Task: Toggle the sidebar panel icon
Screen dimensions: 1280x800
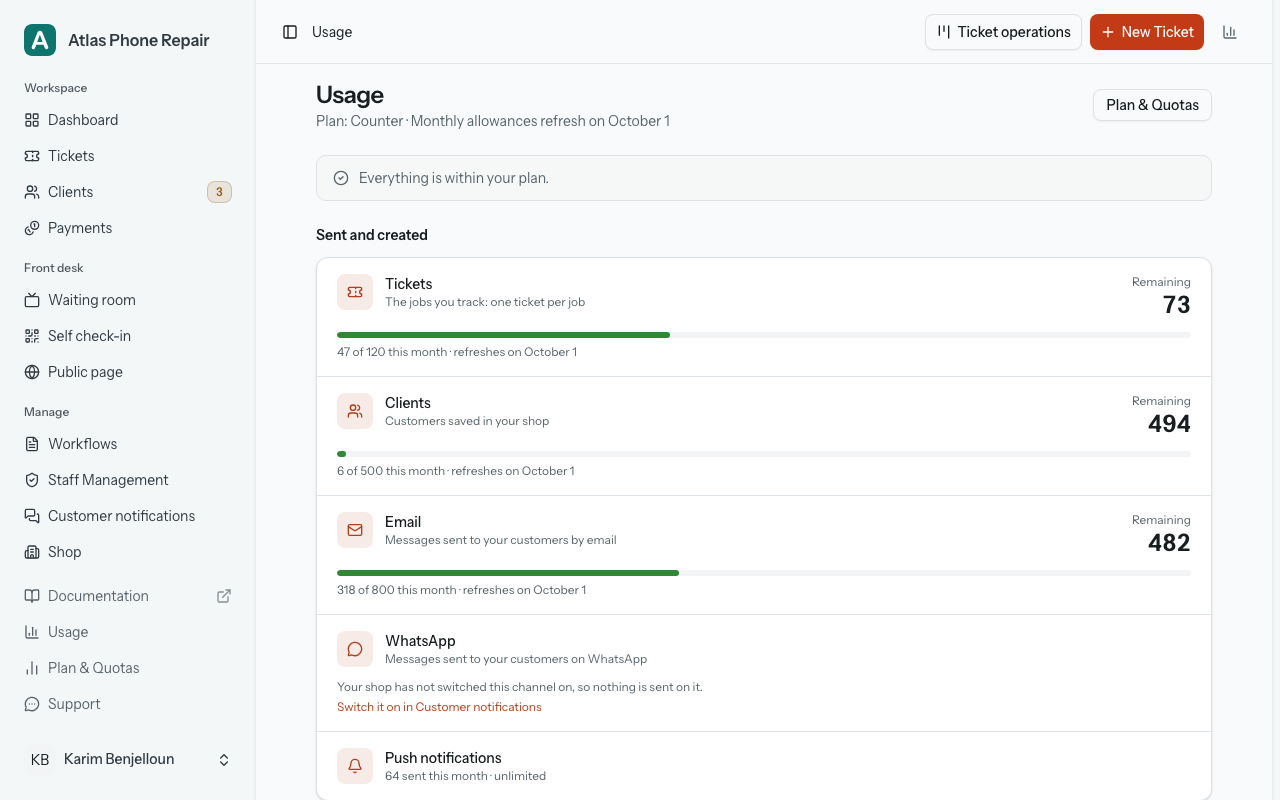Action: coord(290,32)
